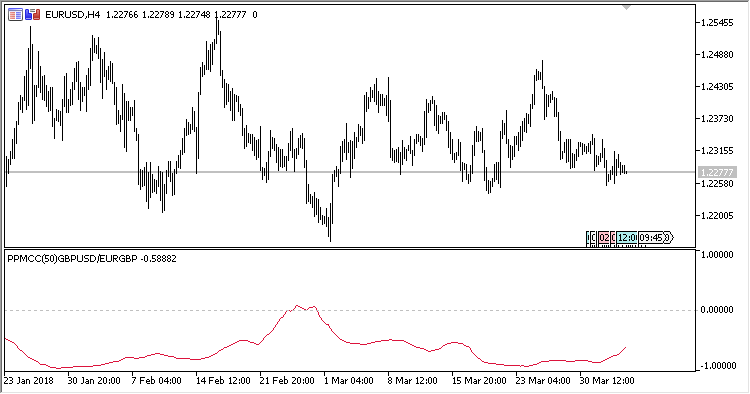
Task: Click the blue and red trading panel icon
Action: [33, 15]
